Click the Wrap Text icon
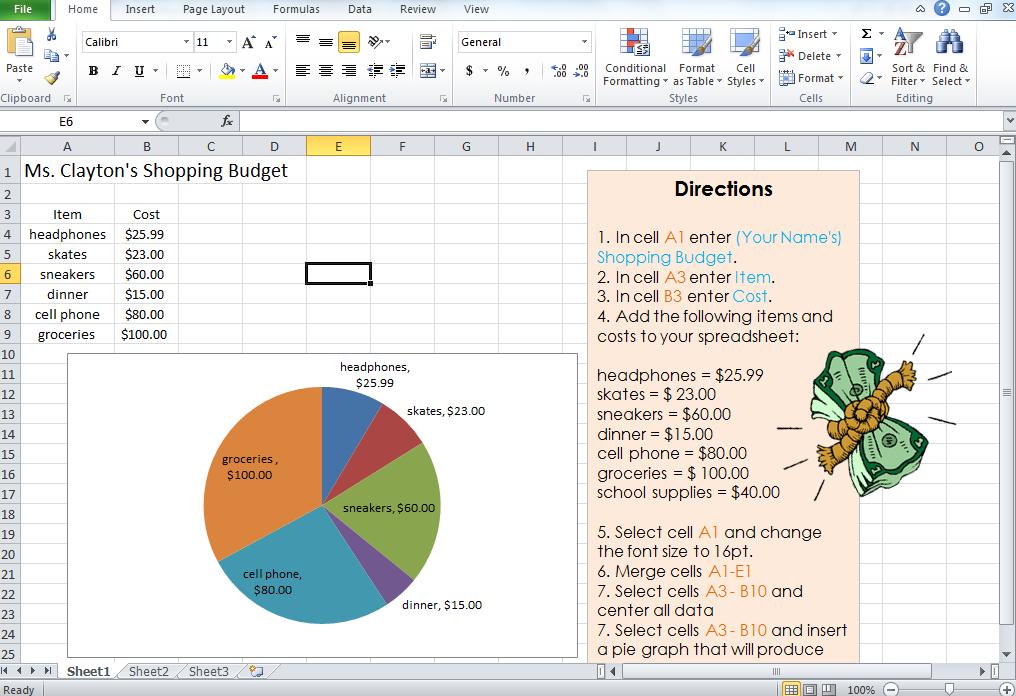Image resolution: width=1016 pixels, height=696 pixels. click(428, 42)
